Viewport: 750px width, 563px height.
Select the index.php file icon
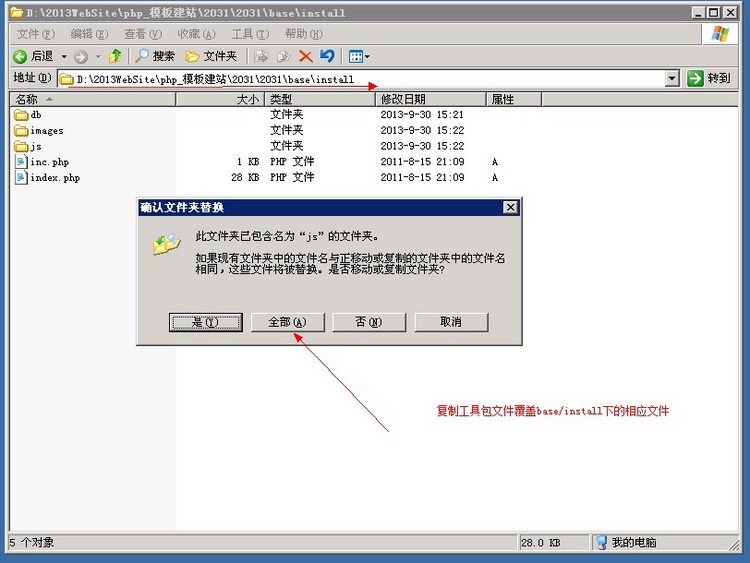pyautogui.click(x=21, y=177)
